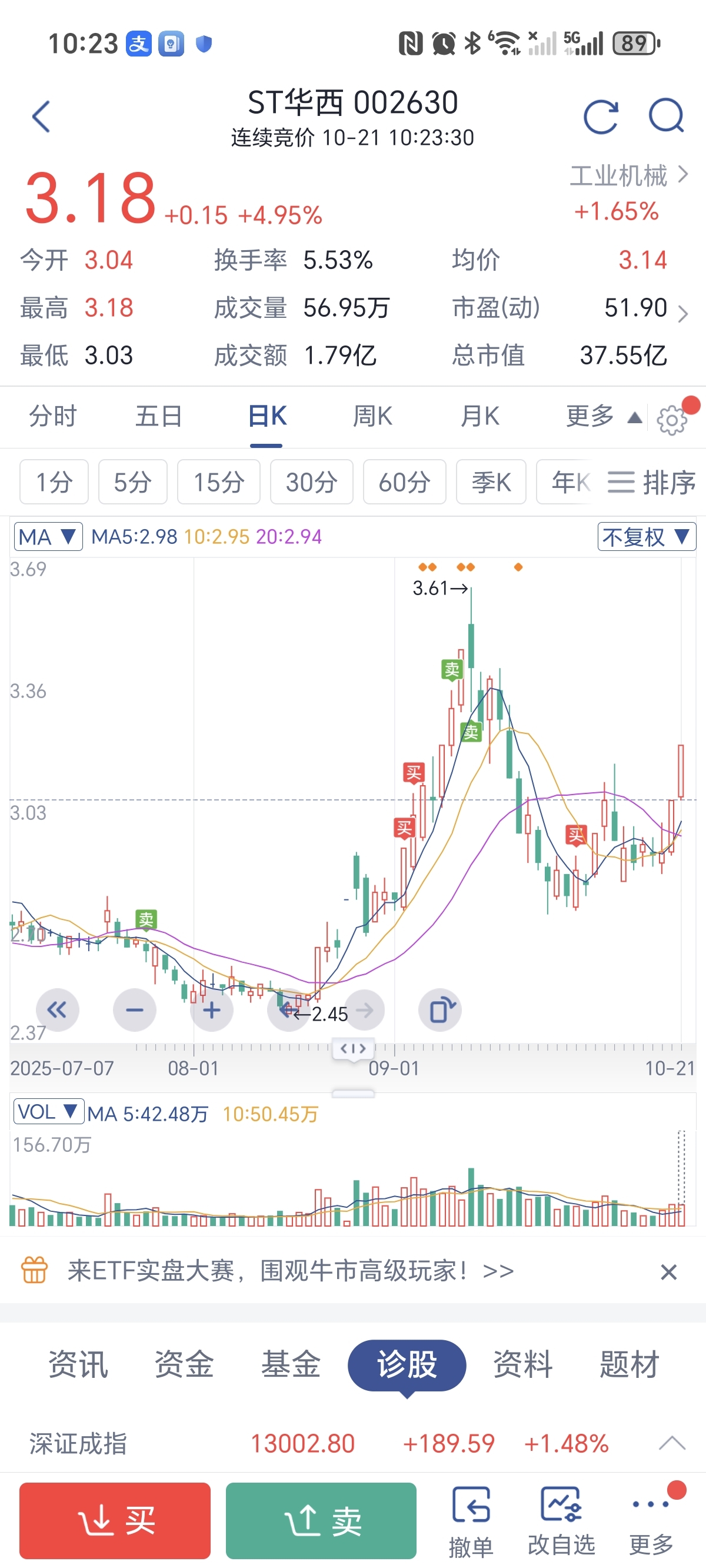Switch to the 周K tab
The image size is (706, 1568).
pyautogui.click(x=372, y=417)
